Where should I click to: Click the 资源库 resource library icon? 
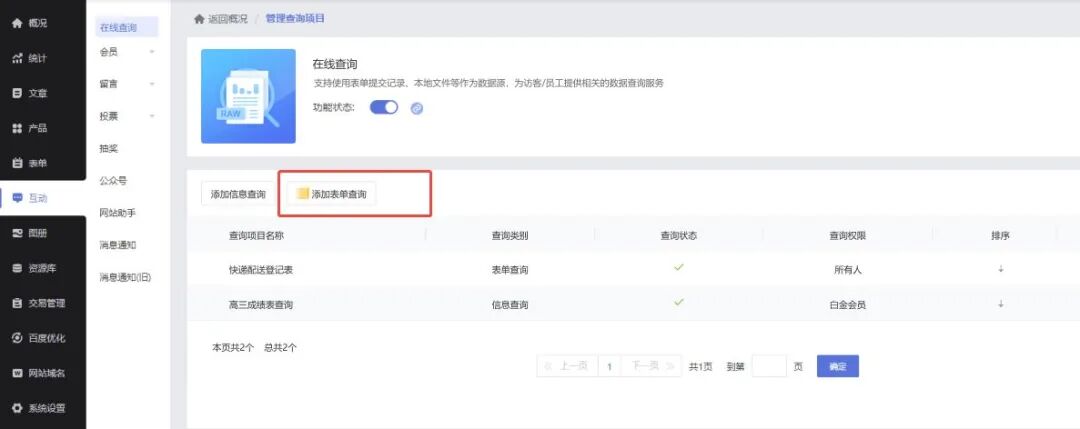[17, 269]
